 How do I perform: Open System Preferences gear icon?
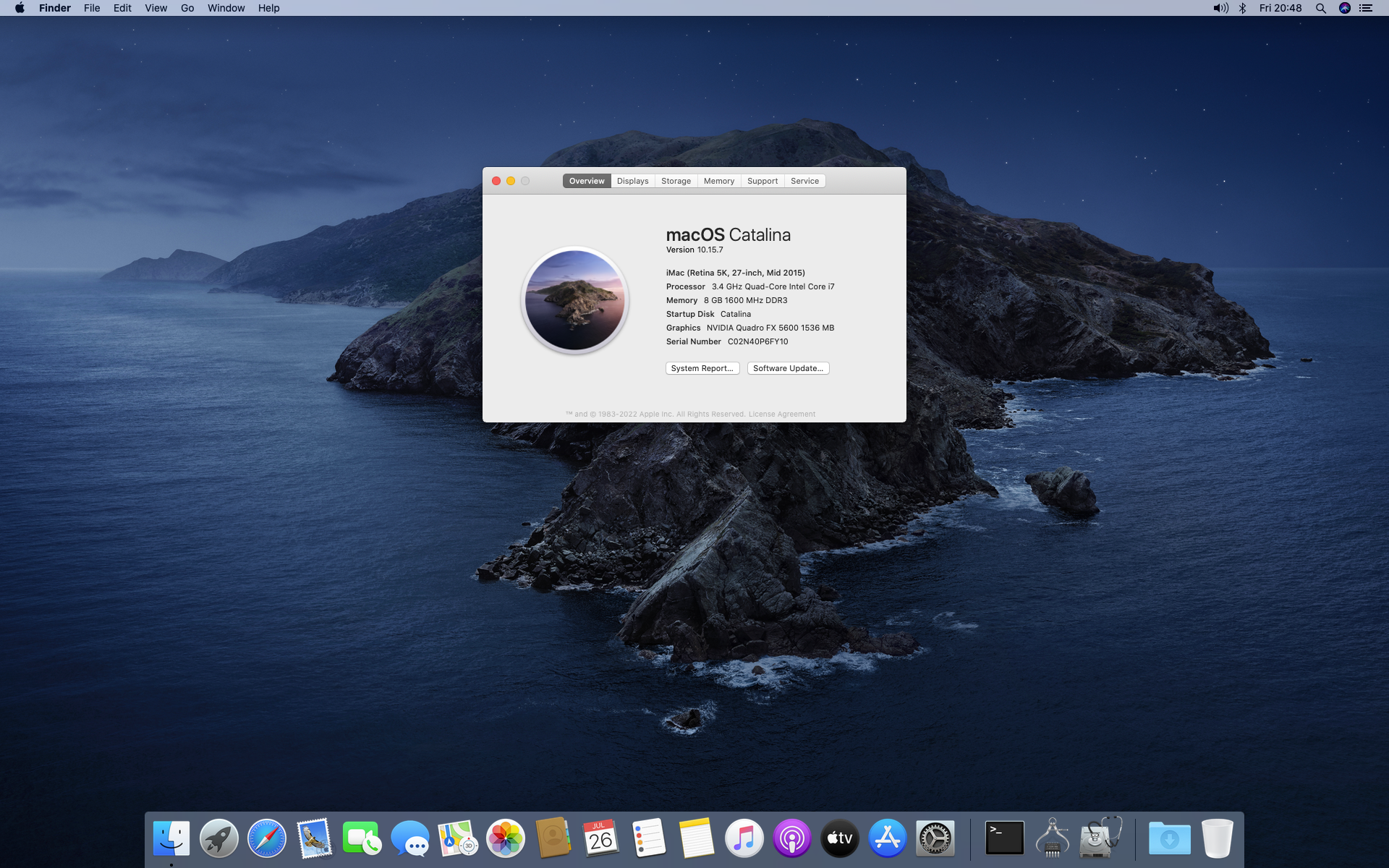pyautogui.click(x=935, y=838)
